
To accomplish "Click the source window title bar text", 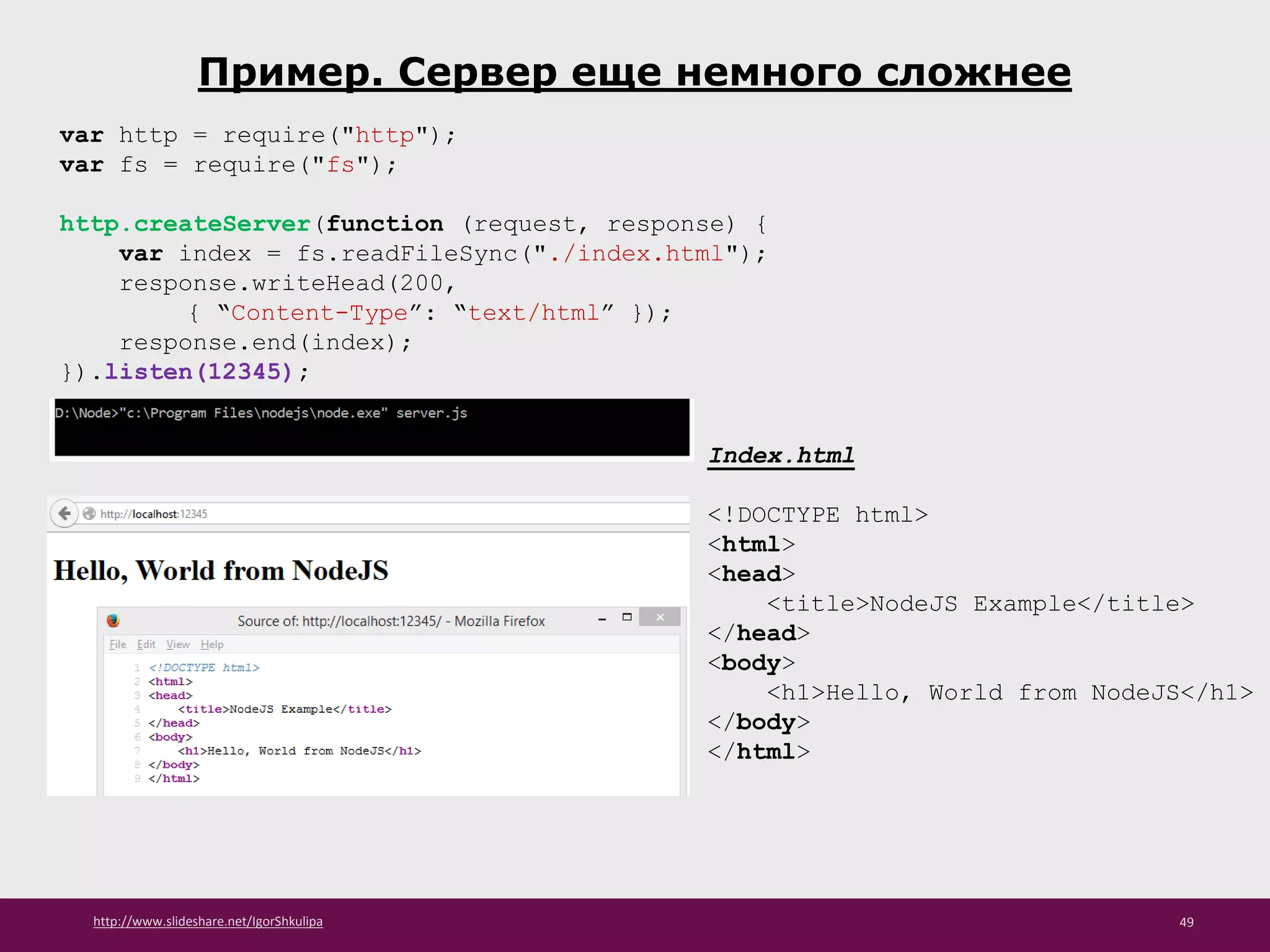I will pos(391,621).
